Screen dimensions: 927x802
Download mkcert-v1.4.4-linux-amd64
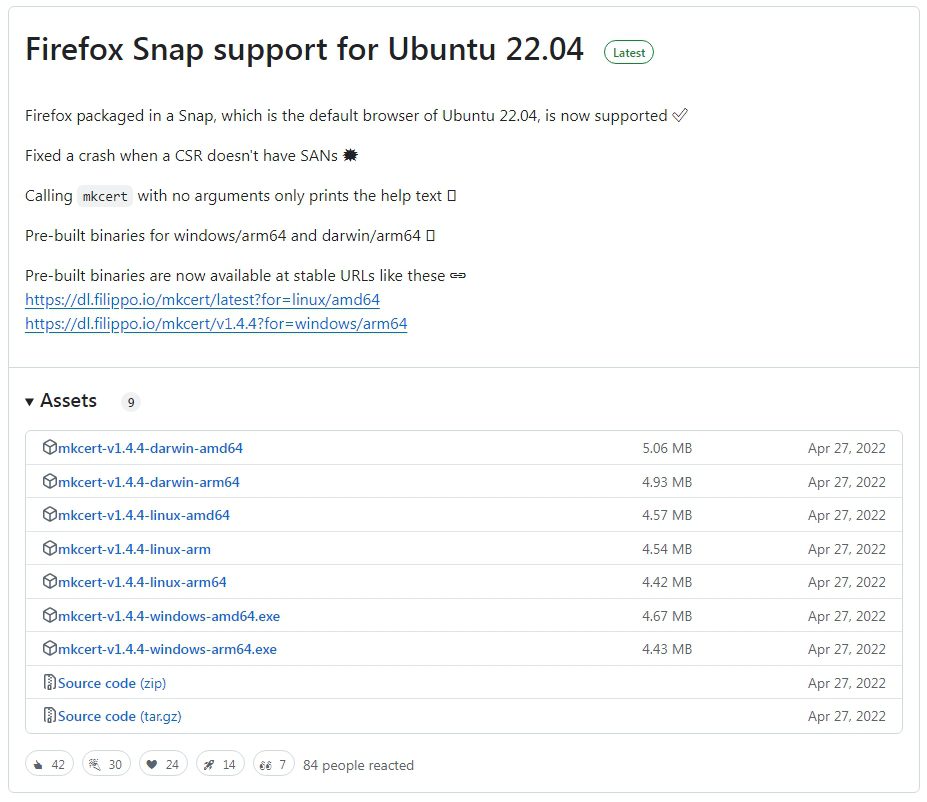(143, 515)
